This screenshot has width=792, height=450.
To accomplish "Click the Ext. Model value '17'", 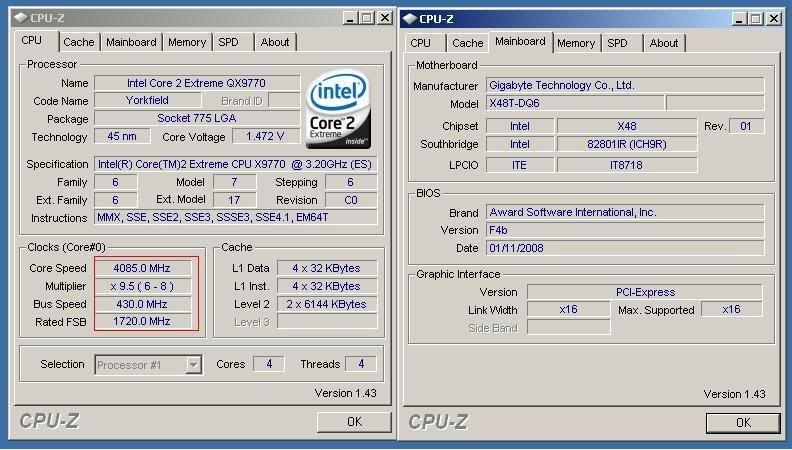I will click(x=234, y=200).
